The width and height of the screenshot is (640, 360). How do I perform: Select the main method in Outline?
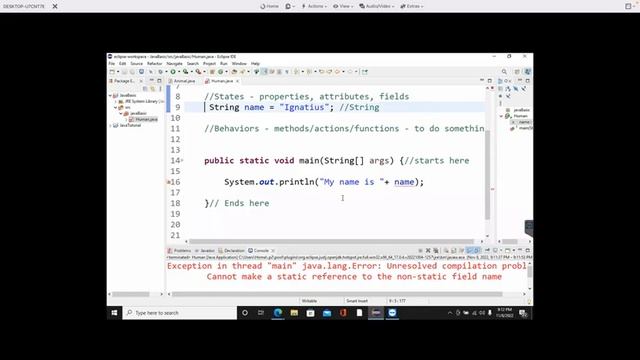coord(522,128)
